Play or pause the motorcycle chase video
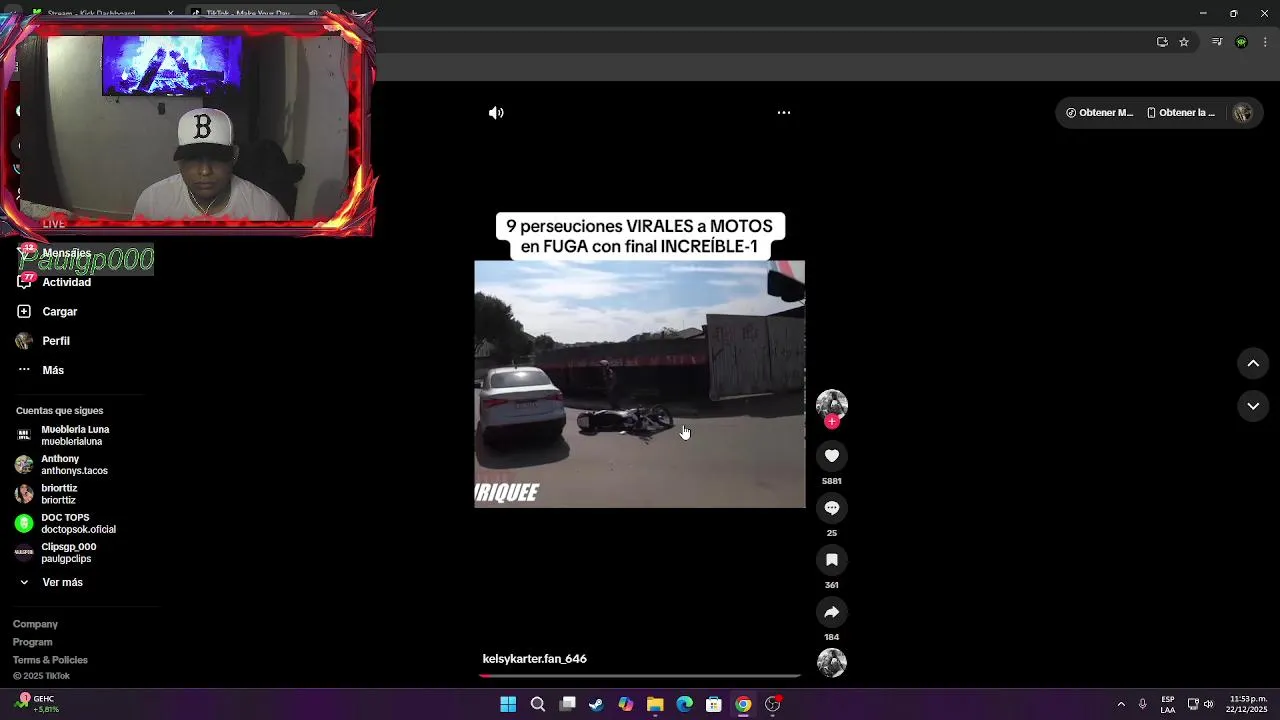This screenshot has width=1280, height=720. click(x=640, y=384)
